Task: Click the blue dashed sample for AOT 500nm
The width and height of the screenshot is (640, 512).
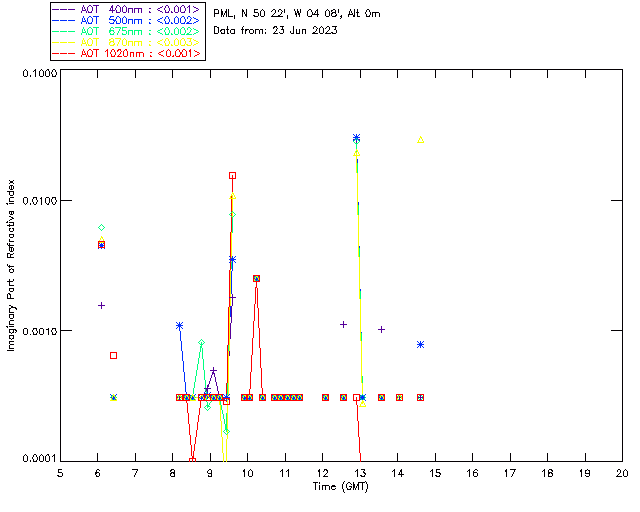Action: [x=64, y=20]
